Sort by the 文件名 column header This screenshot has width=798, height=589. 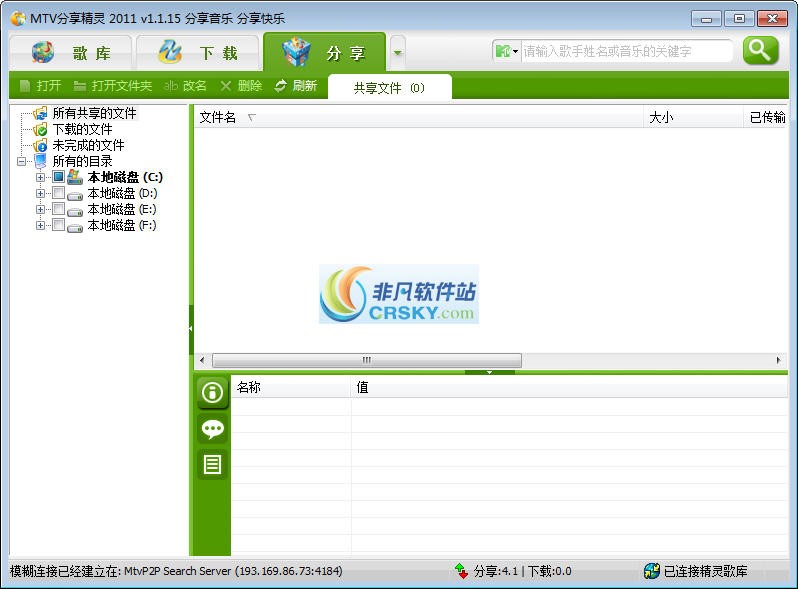point(418,118)
